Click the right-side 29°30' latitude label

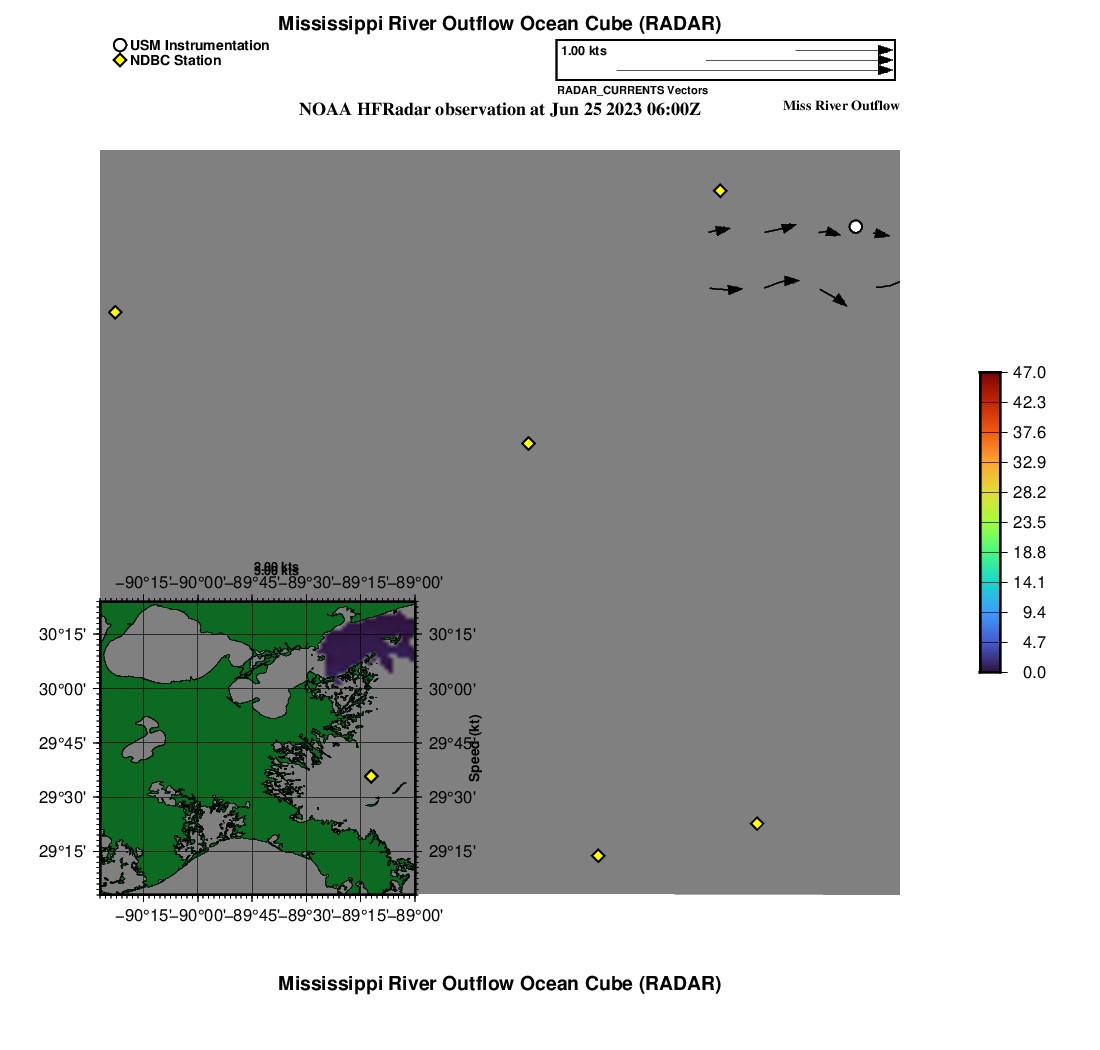click(452, 797)
